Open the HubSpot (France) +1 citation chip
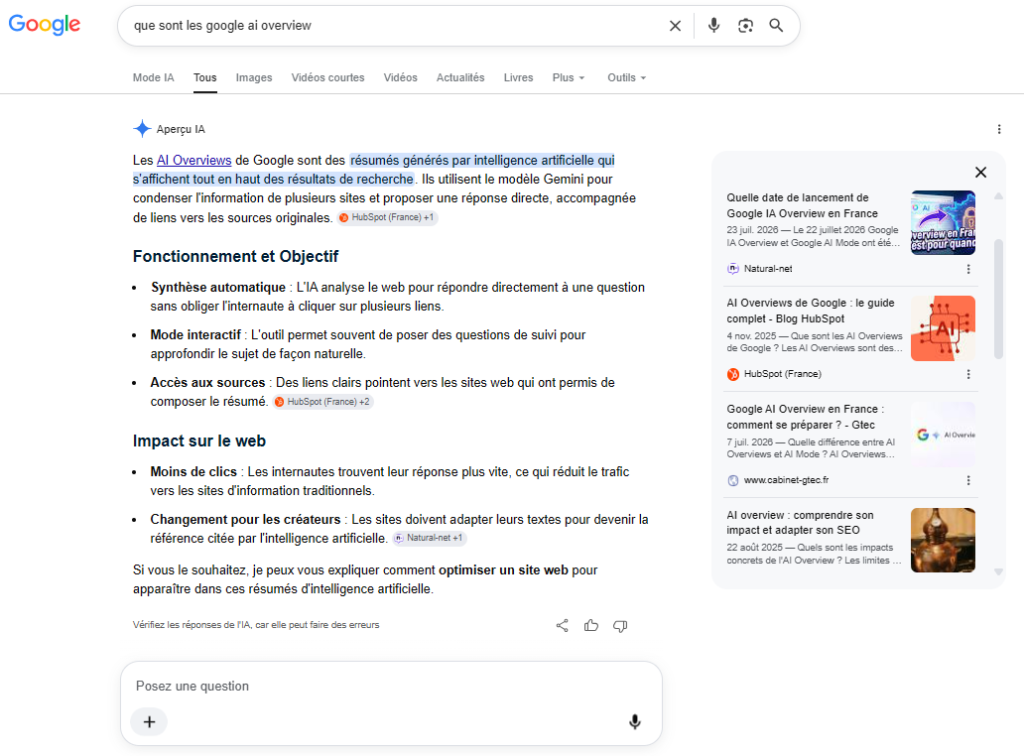 click(387, 217)
